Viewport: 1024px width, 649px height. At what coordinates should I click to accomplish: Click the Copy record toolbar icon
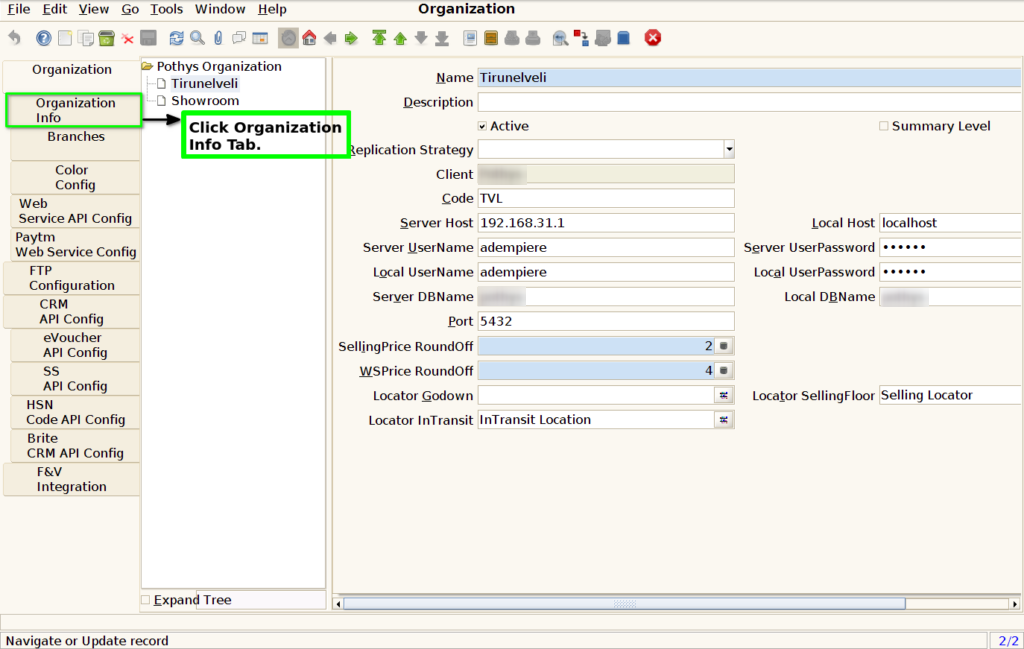[x=86, y=38]
